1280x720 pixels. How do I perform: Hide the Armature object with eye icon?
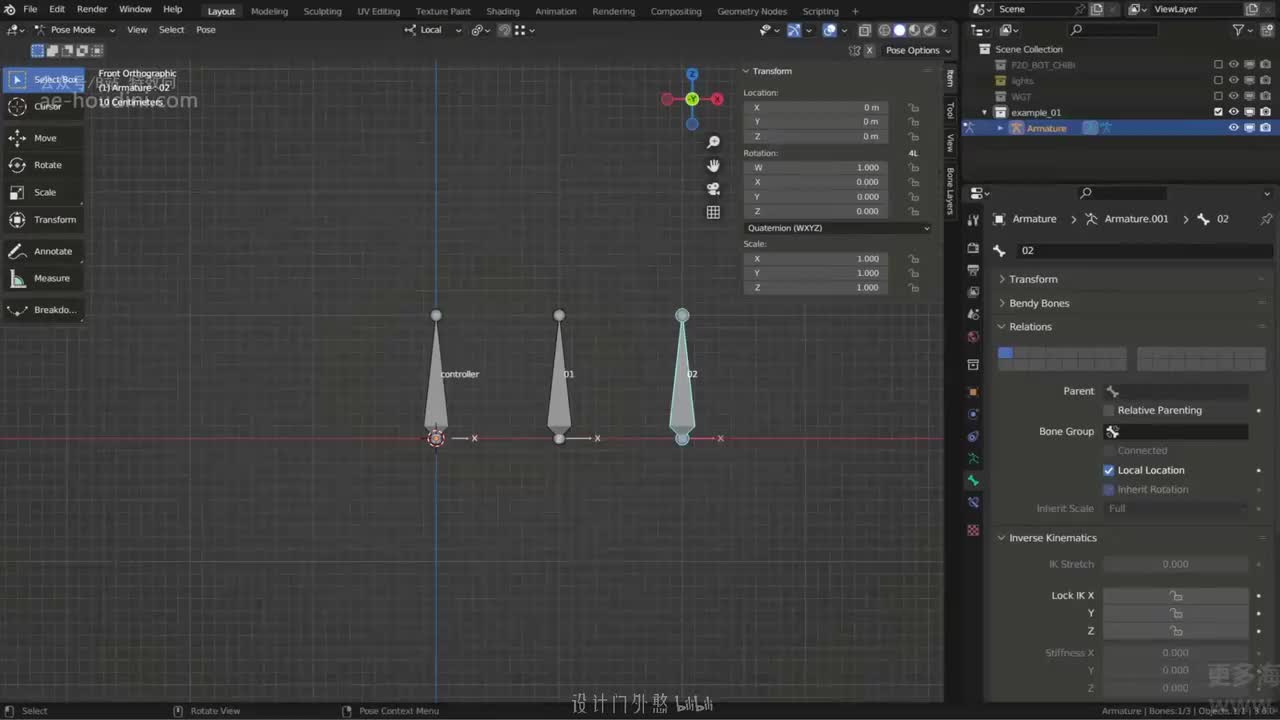1234,128
